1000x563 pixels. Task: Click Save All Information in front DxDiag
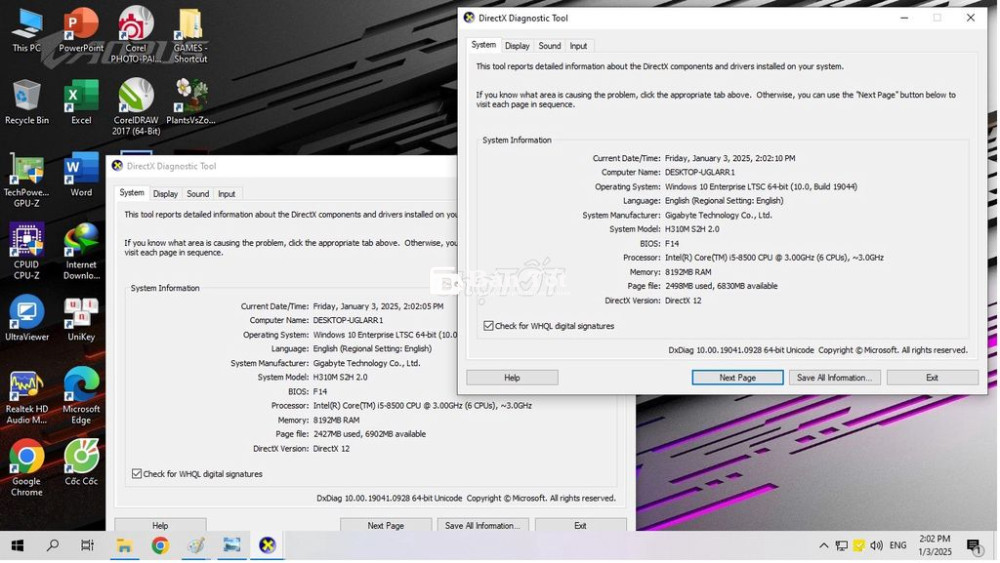834,378
